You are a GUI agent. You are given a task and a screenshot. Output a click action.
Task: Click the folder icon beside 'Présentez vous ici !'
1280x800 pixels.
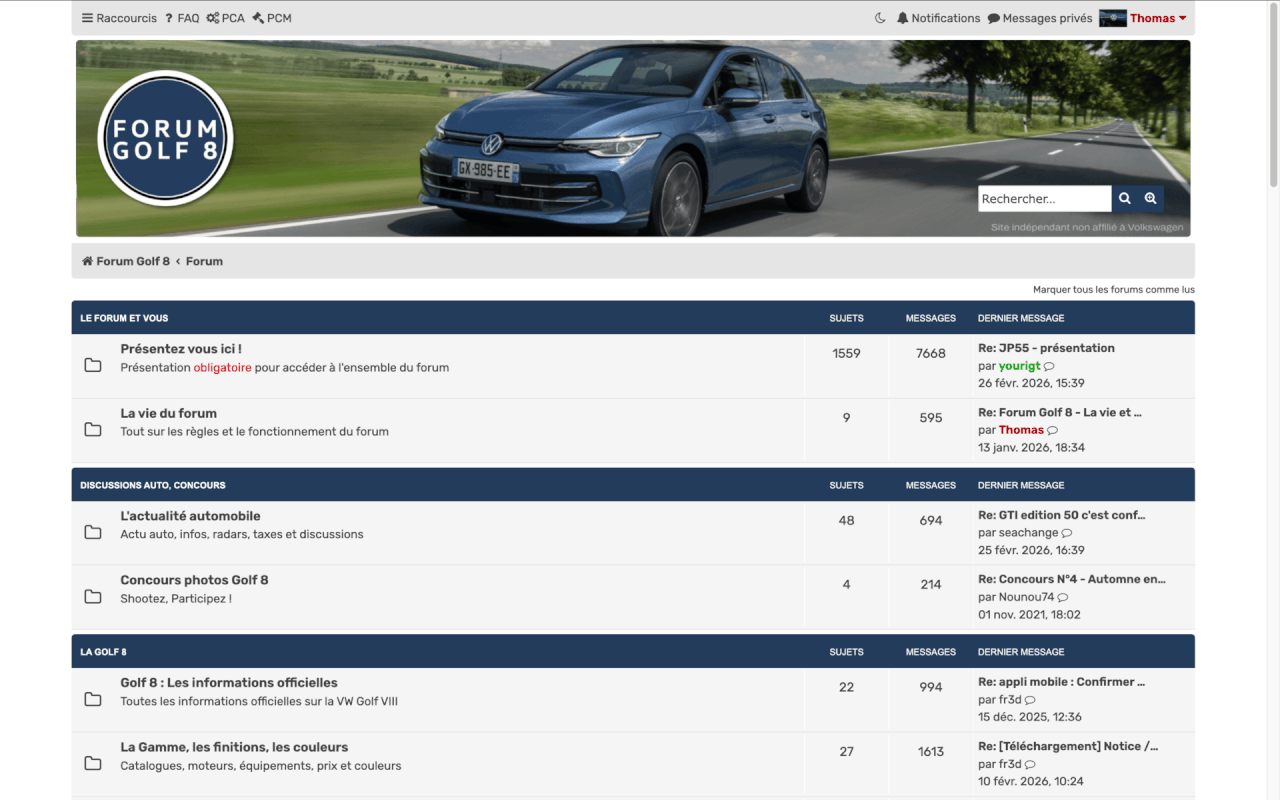tap(92, 366)
